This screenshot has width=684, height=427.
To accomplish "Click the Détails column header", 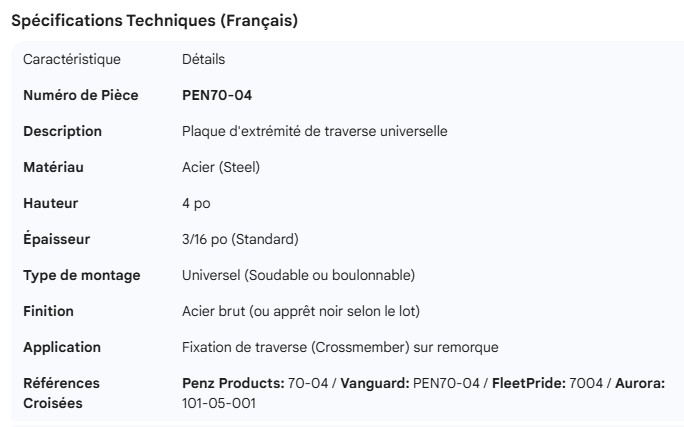I will click(x=203, y=60).
